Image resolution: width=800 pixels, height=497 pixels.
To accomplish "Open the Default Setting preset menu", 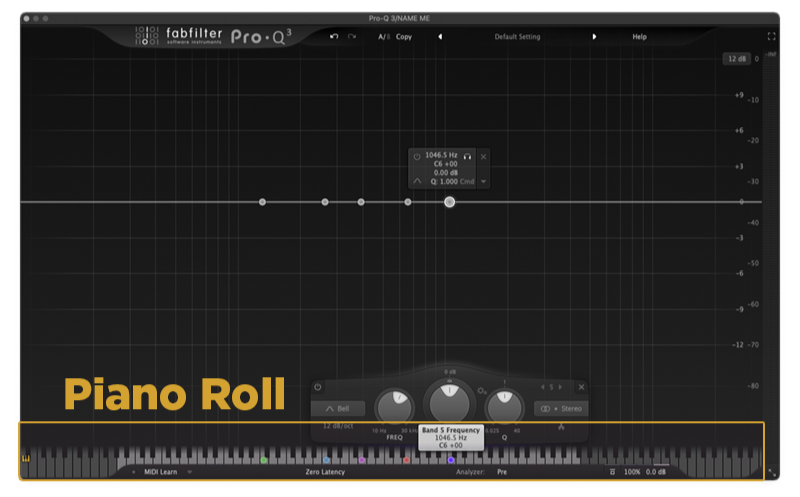I will [517, 37].
